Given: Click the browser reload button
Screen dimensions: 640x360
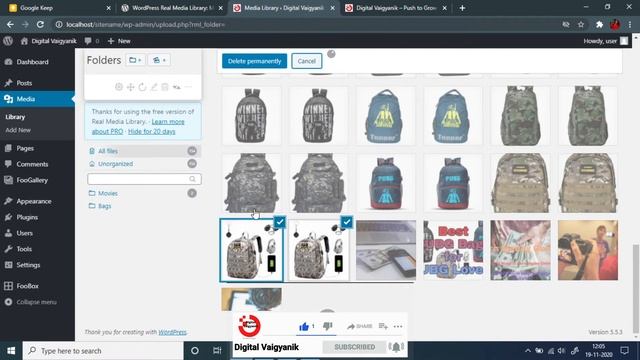Looking at the screenshot, I should click(40, 24).
